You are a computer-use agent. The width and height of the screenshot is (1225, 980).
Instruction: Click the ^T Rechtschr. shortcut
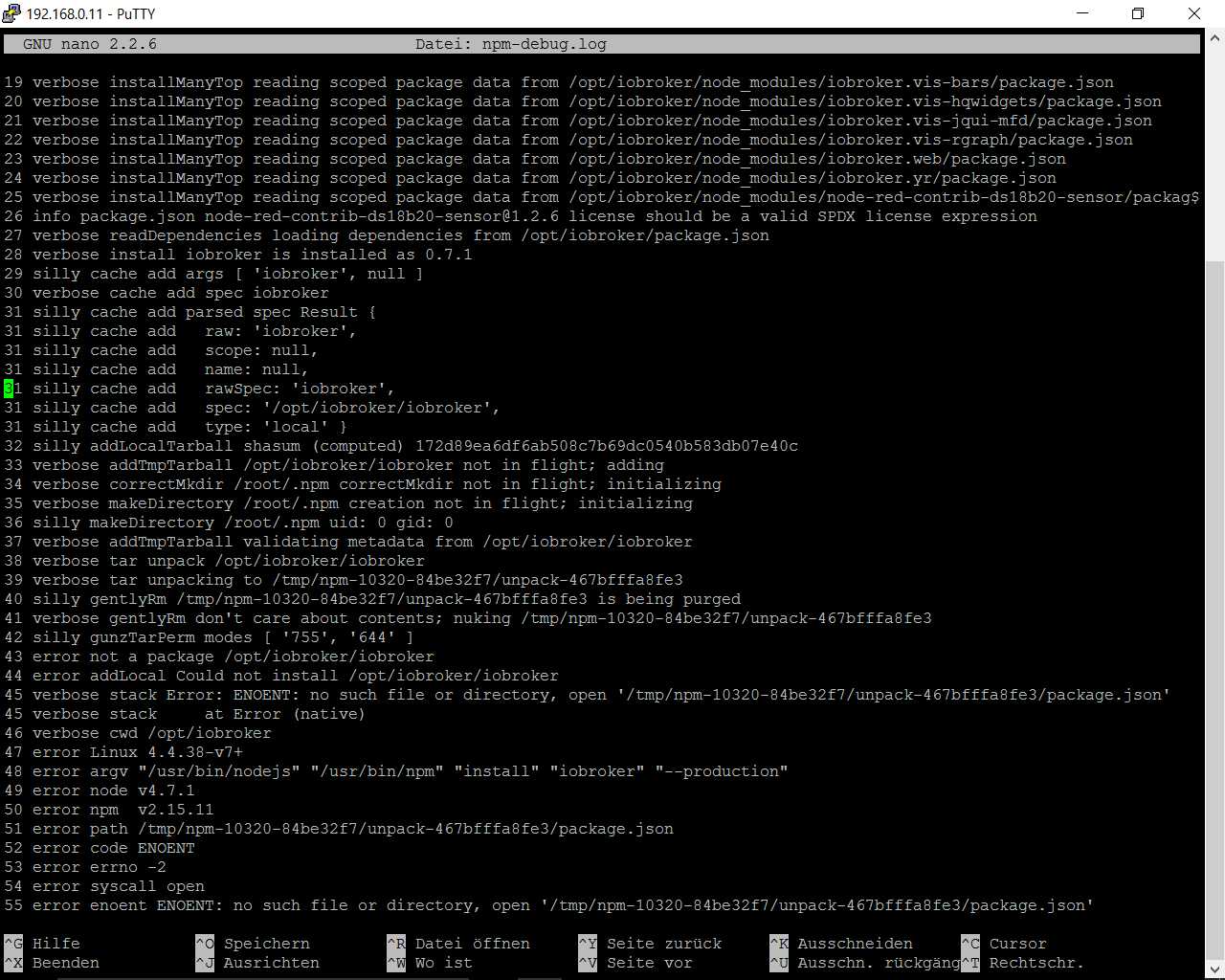tap(970, 963)
